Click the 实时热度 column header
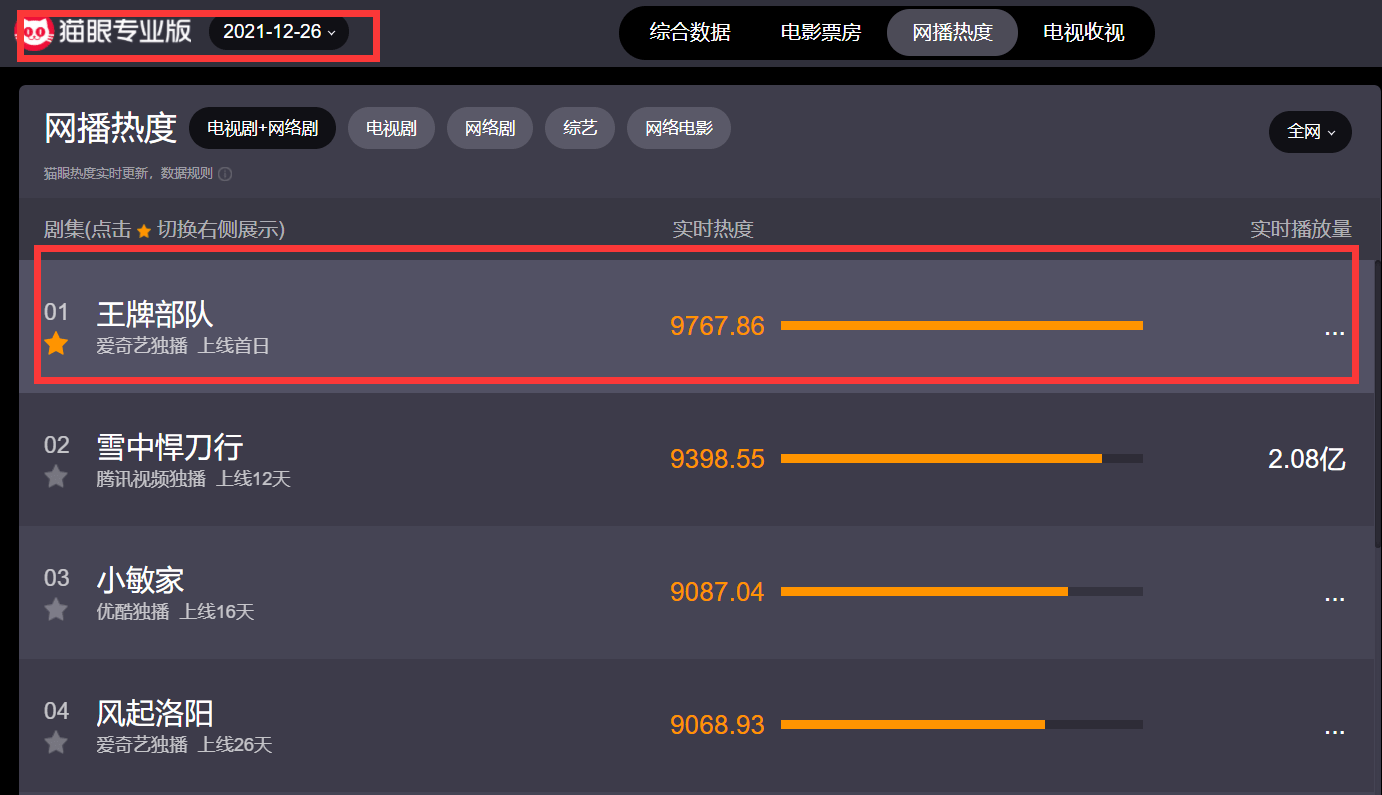 [x=713, y=229]
